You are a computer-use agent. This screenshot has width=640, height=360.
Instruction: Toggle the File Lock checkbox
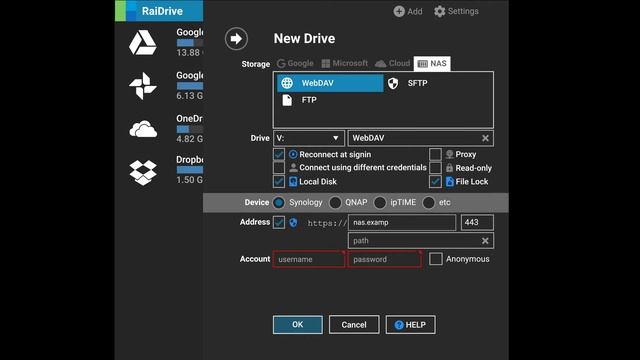pyautogui.click(x=435, y=182)
